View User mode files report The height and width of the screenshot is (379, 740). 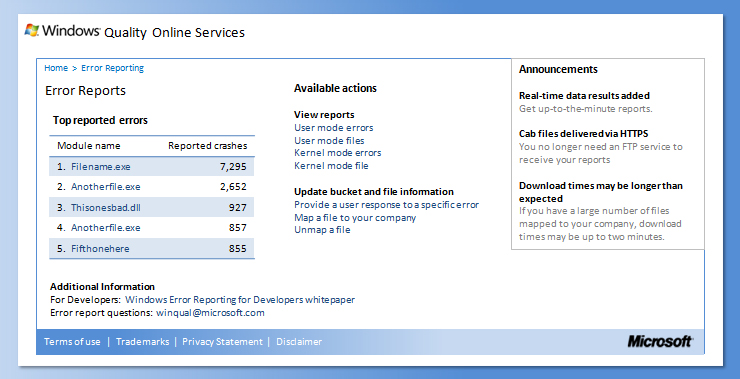329,141
